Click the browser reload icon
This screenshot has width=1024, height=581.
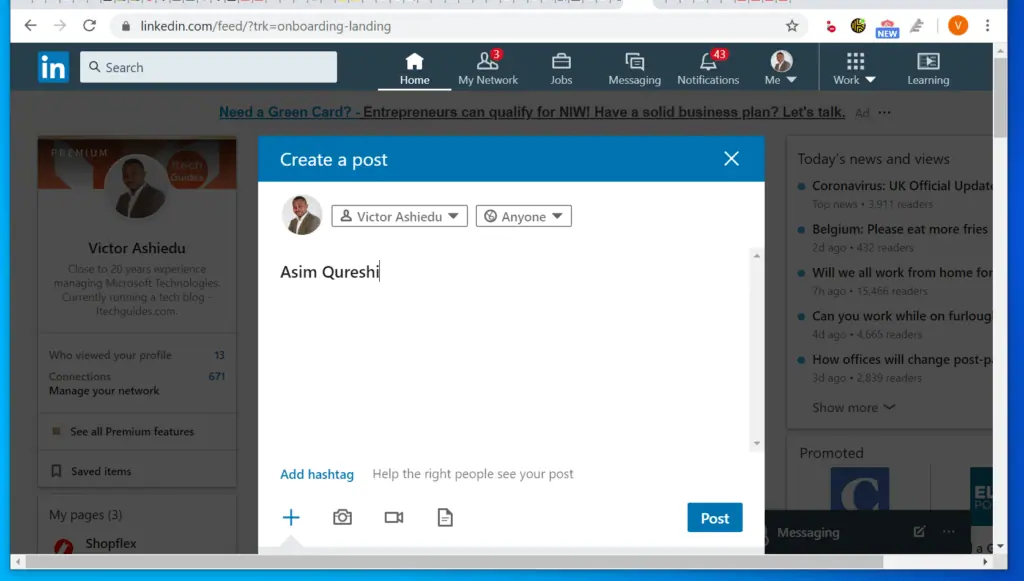(x=91, y=27)
